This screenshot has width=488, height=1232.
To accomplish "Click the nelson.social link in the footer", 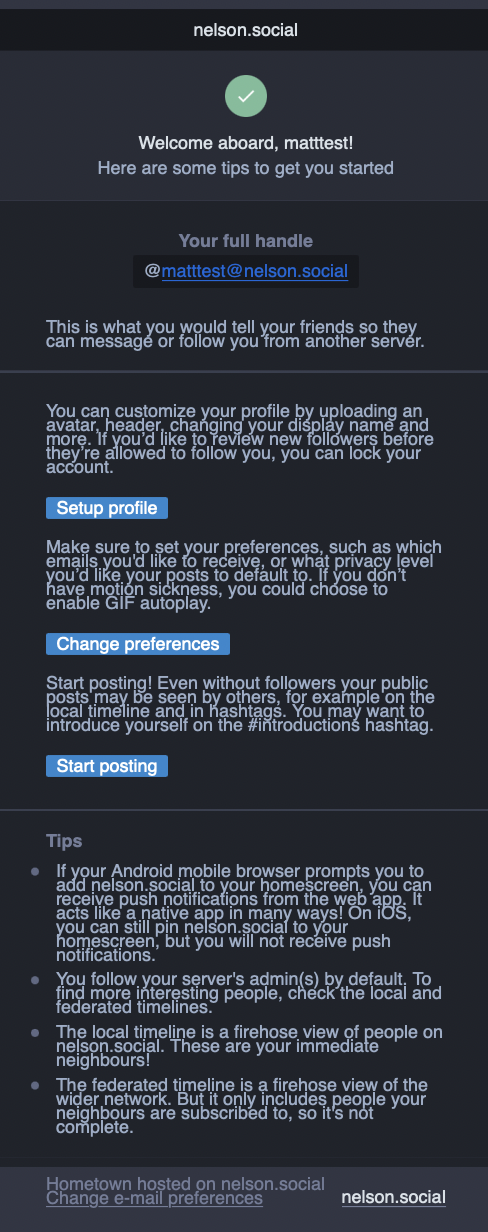I will coord(394,1197).
